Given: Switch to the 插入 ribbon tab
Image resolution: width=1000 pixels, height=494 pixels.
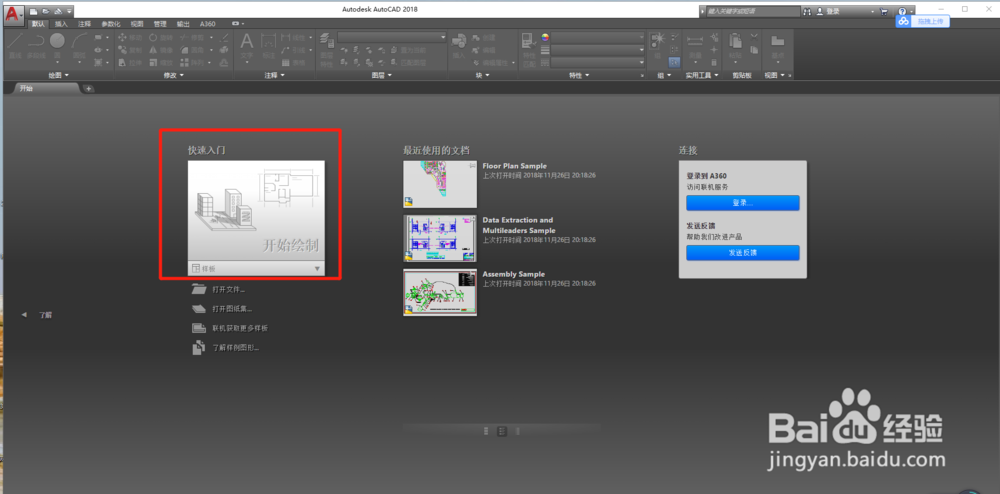Looking at the screenshot, I should [61, 24].
